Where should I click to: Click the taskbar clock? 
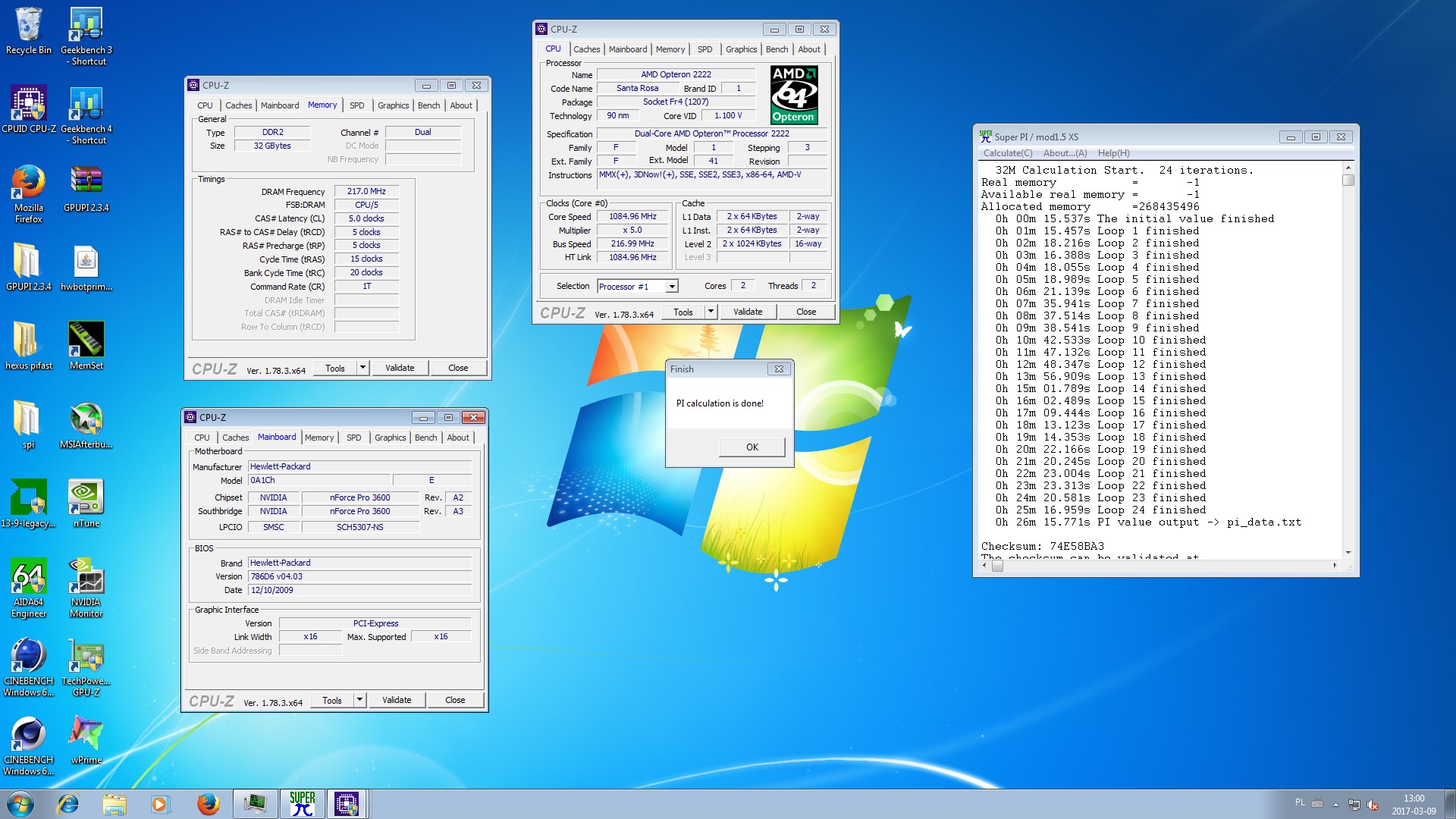1414,805
